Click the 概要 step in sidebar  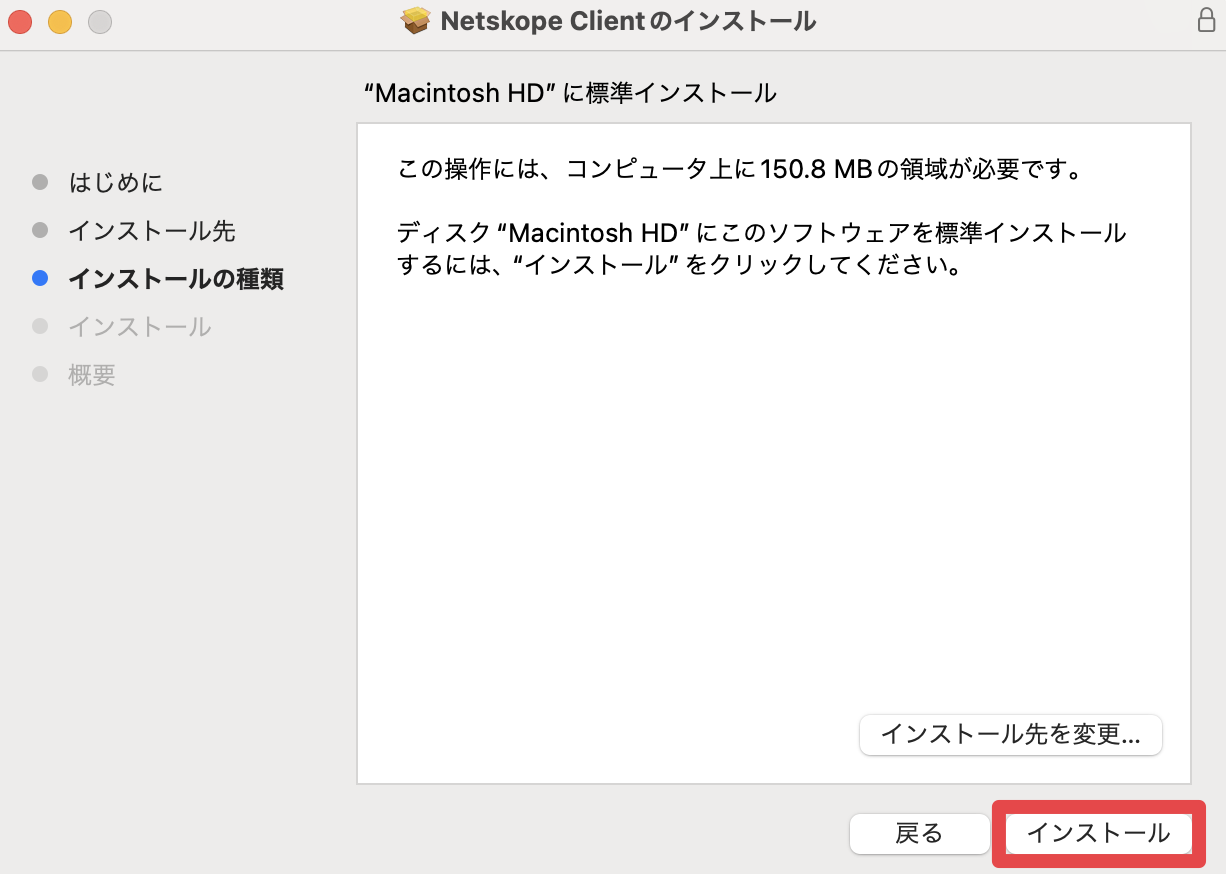pos(92,375)
